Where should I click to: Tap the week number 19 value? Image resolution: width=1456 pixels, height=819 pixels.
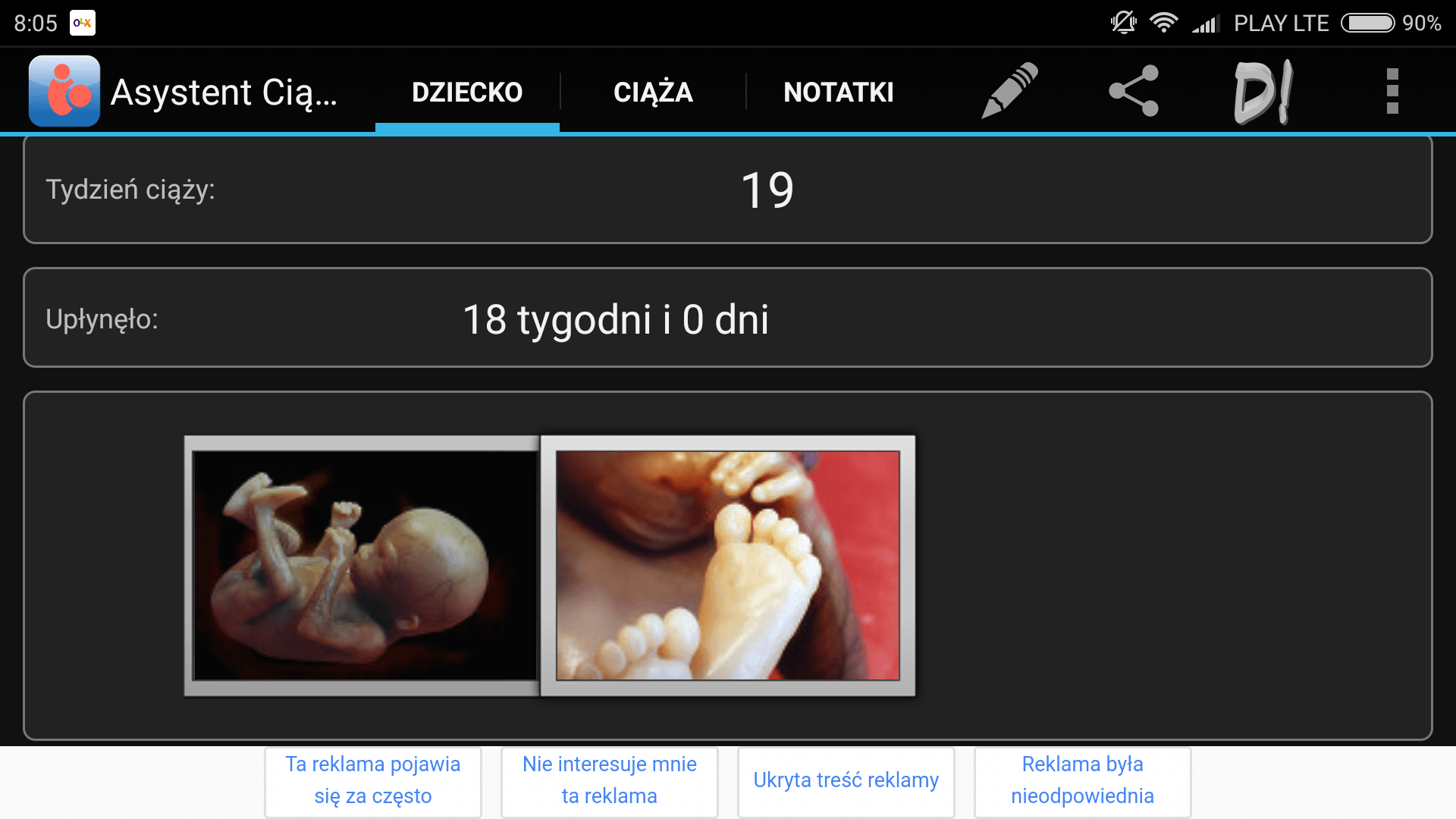pyautogui.click(x=767, y=190)
